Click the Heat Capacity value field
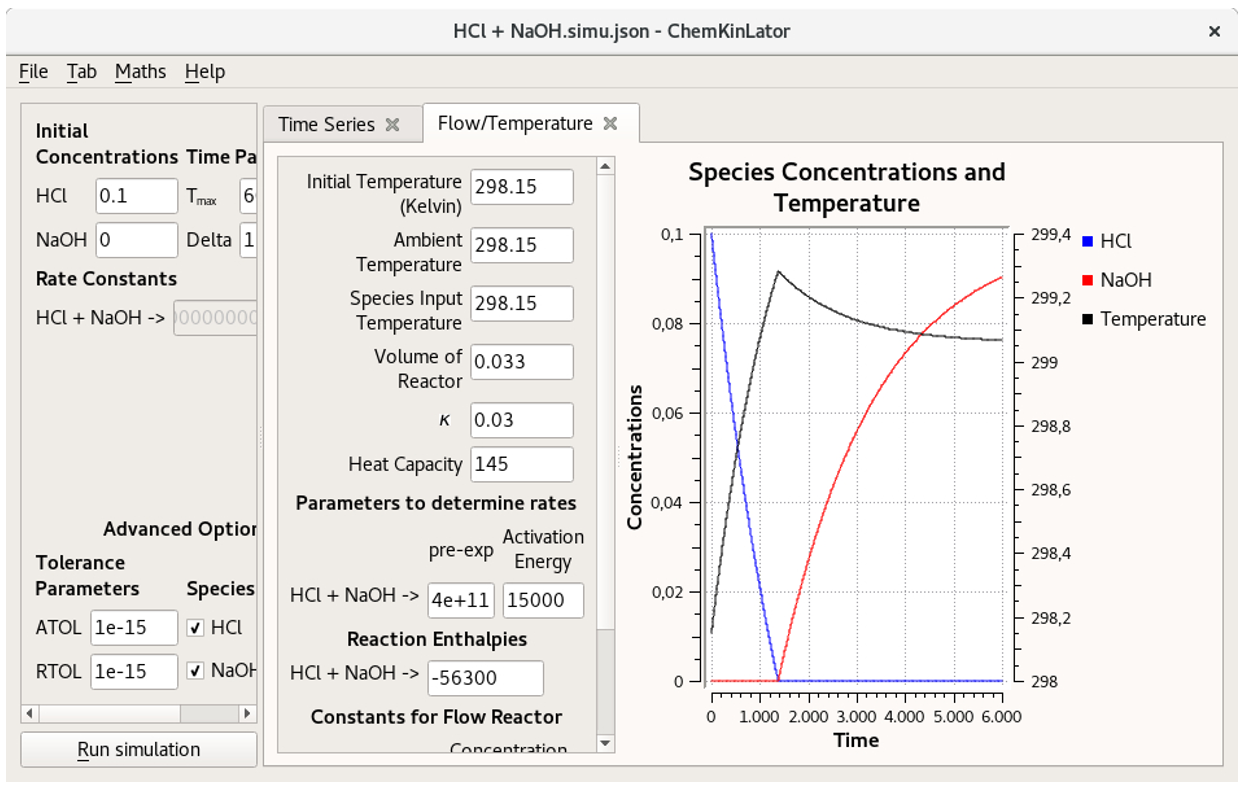 pyautogui.click(x=521, y=464)
